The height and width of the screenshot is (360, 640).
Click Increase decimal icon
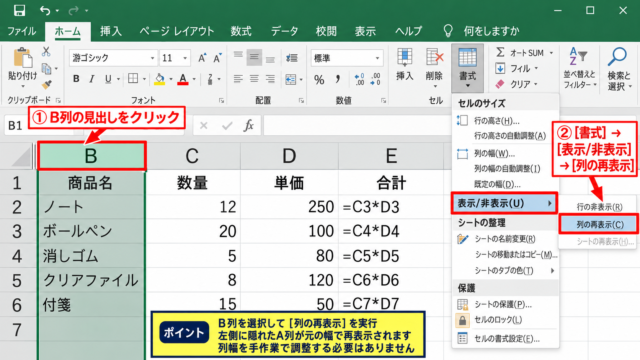point(359,79)
